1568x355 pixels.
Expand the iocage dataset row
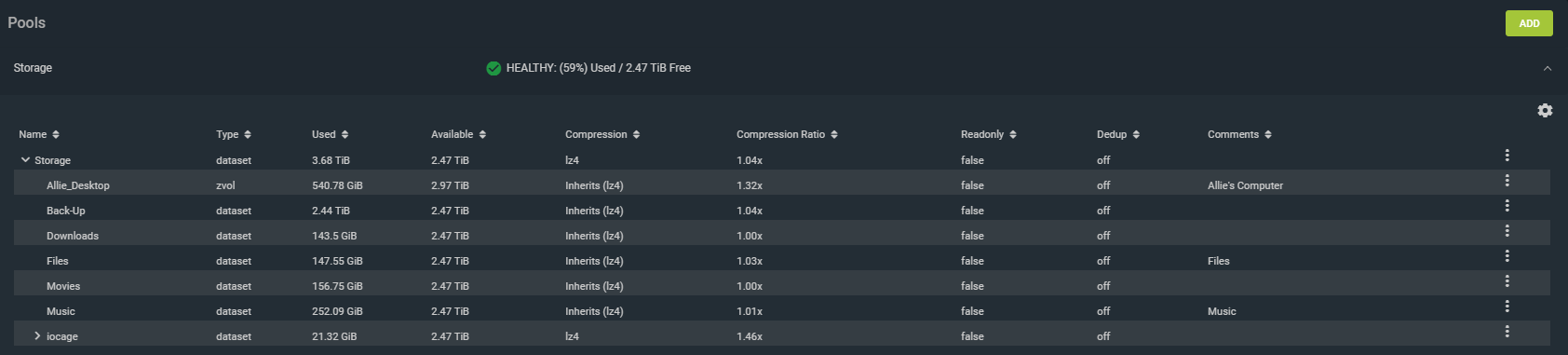click(x=37, y=336)
